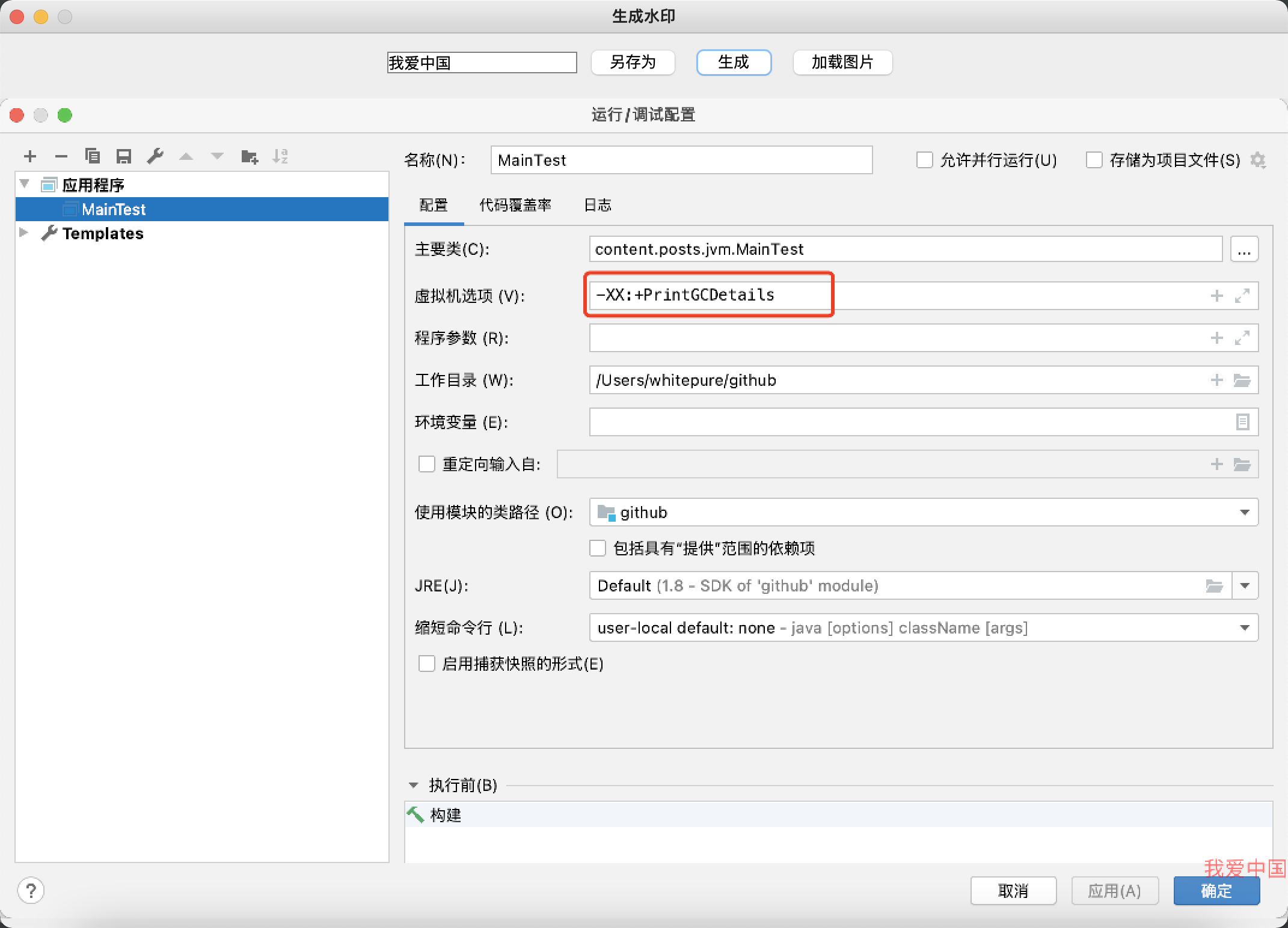
Task: Open the environment variables editor icon
Action: coord(1242,422)
